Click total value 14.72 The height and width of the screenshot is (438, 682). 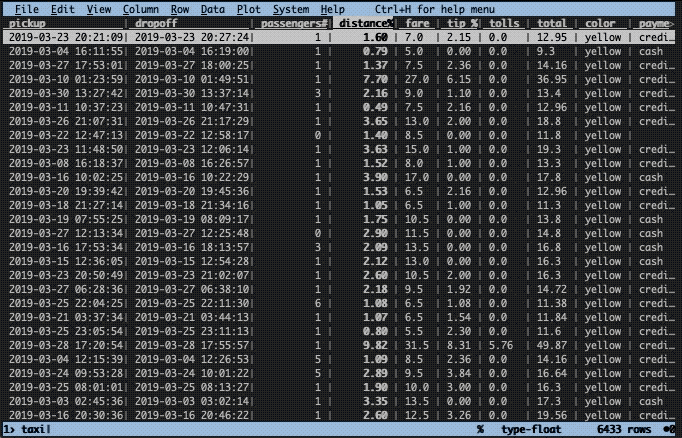552,290
